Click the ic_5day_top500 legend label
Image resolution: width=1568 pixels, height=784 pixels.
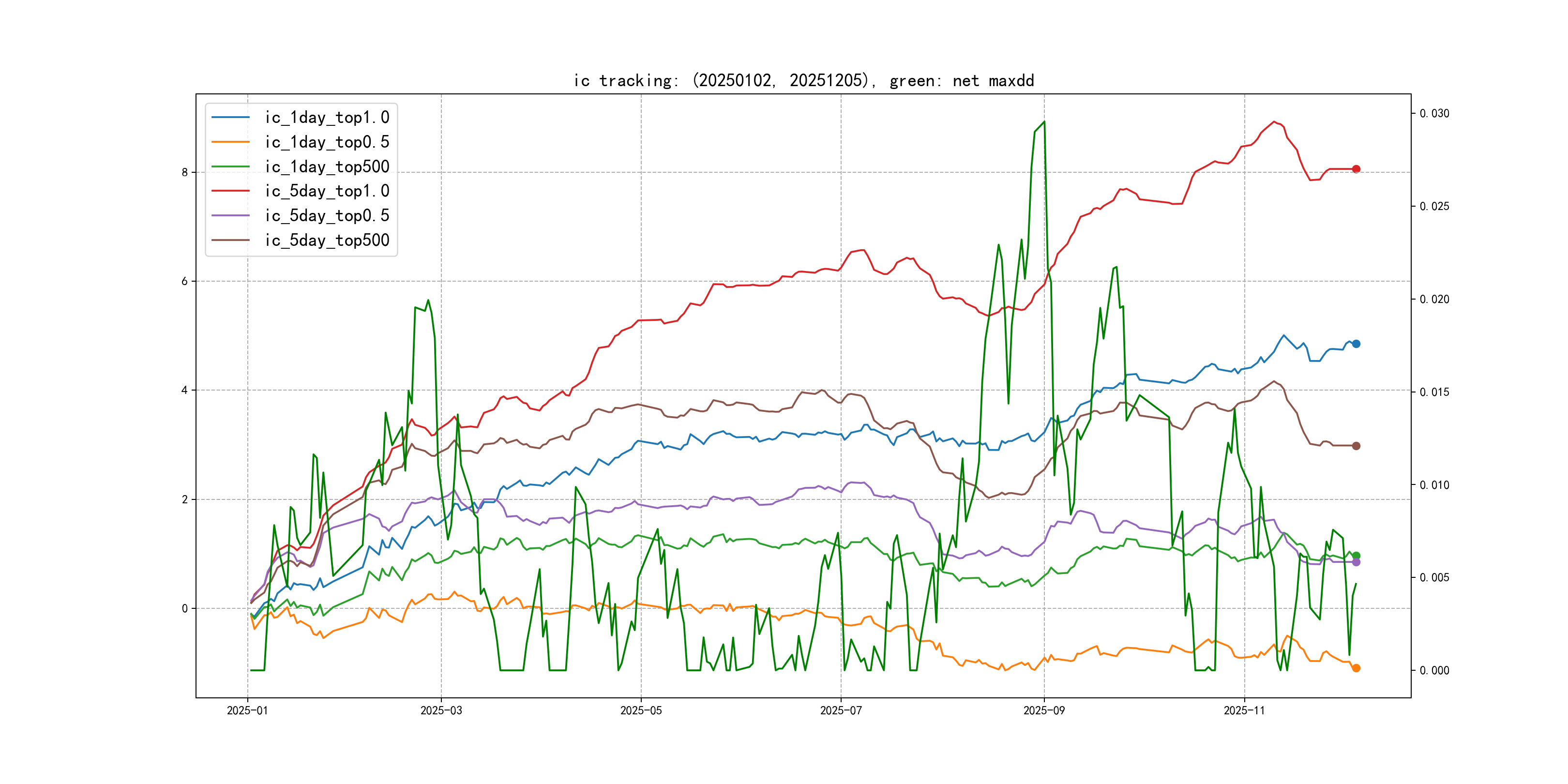327,241
